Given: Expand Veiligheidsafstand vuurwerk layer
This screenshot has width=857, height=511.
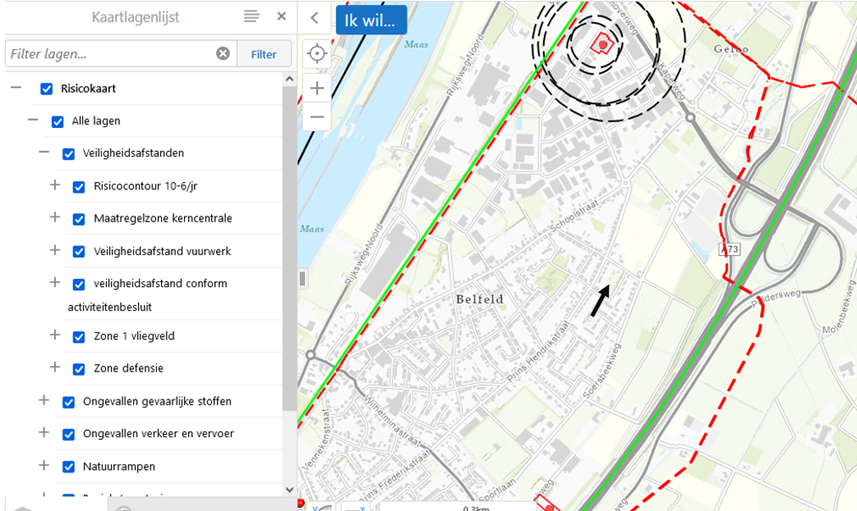Looking at the screenshot, I should click(x=55, y=250).
